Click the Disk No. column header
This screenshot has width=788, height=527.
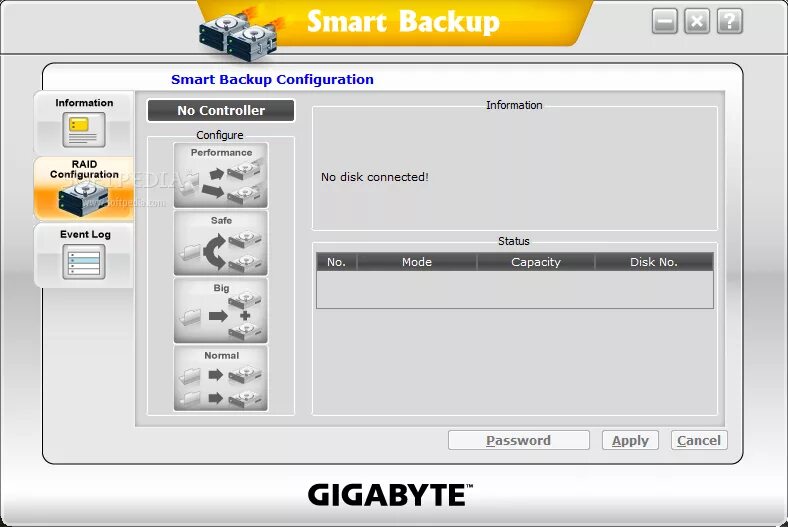pos(654,262)
